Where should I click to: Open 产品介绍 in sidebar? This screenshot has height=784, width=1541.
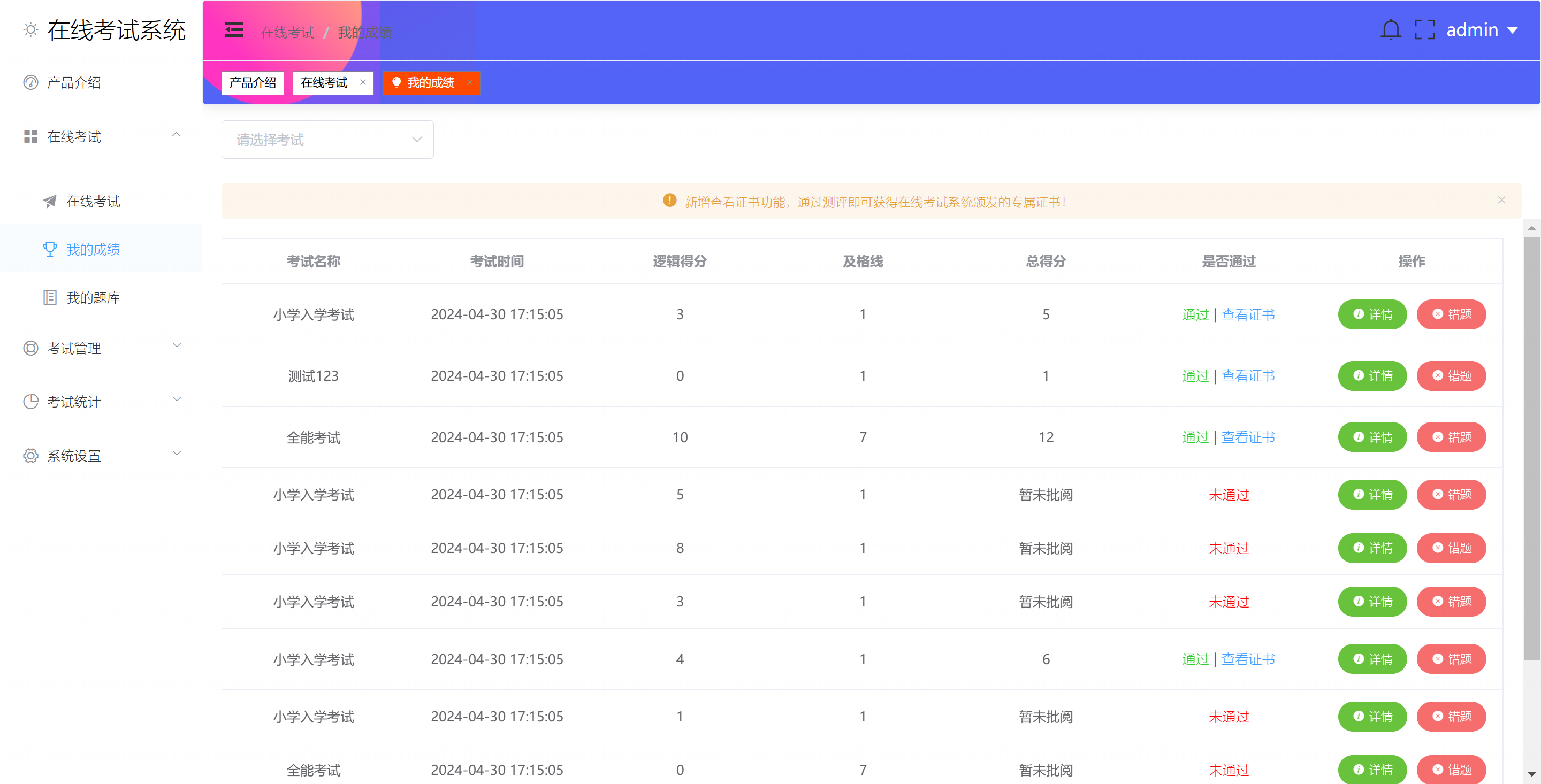(74, 82)
